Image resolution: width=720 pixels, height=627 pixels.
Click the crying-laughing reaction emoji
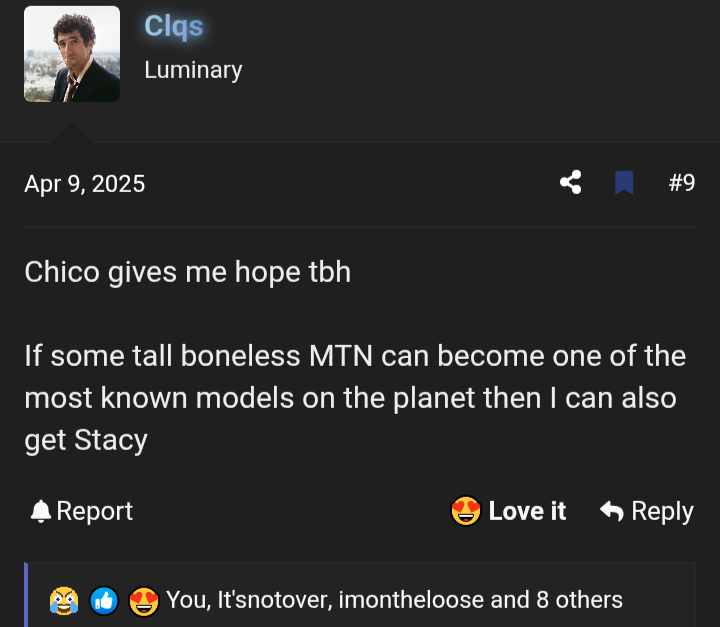(x=63, y=600)
